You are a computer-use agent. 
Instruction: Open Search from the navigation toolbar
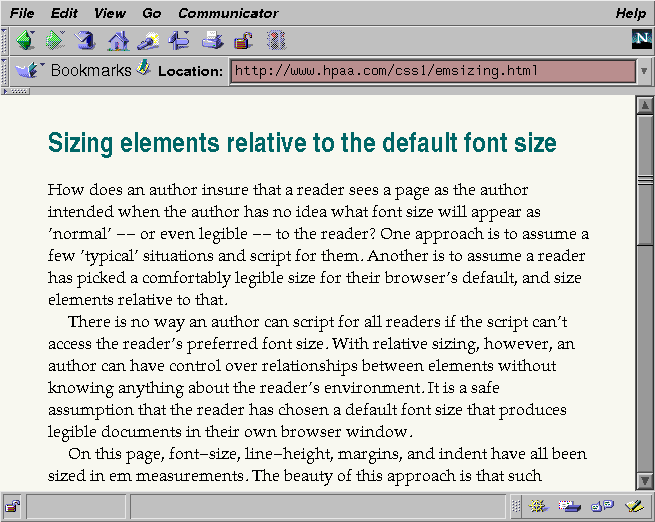(x=149, y=41)
